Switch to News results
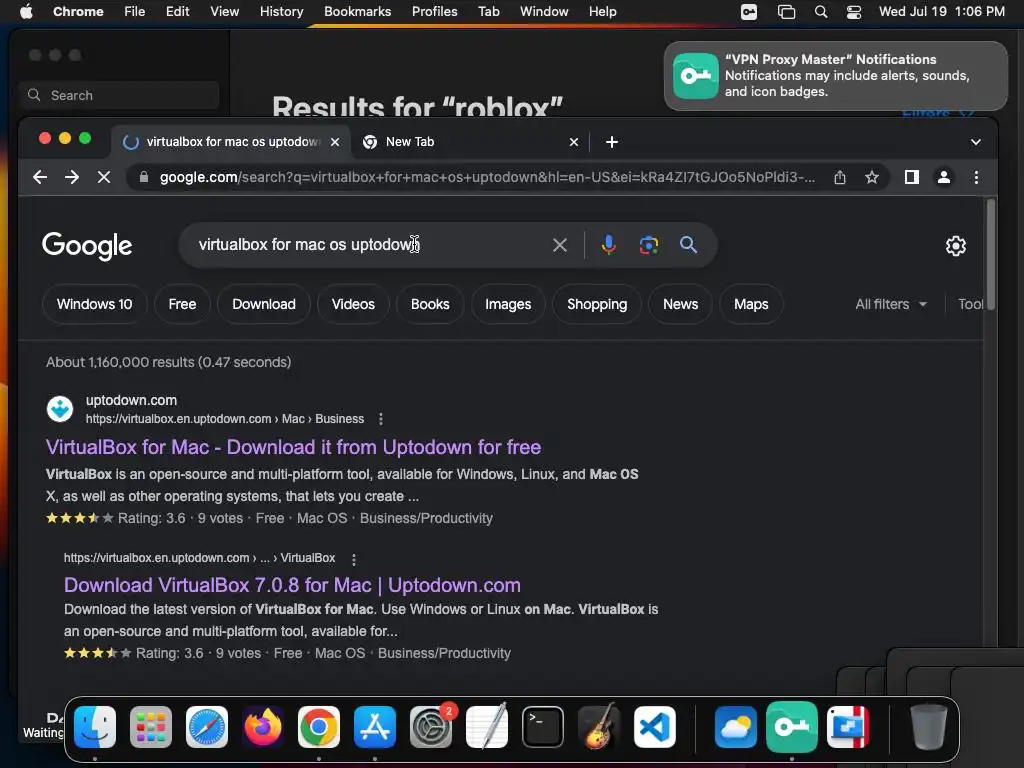This screenshot has height=768, width=1024. tap(680, 304)
